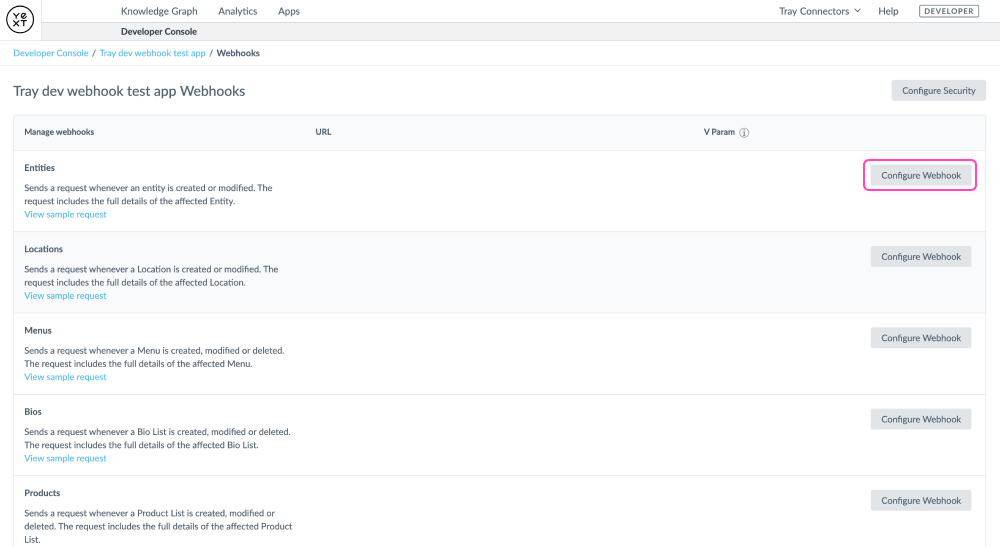
Task: Configure Webhook for Menus
Action: tap(920, 338)
